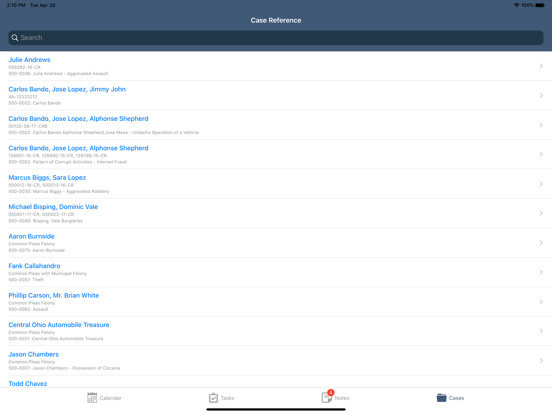This screenshot has width=552, height=414.
Task: Open Julie Andrews case link
Action: tap(29, 59)
